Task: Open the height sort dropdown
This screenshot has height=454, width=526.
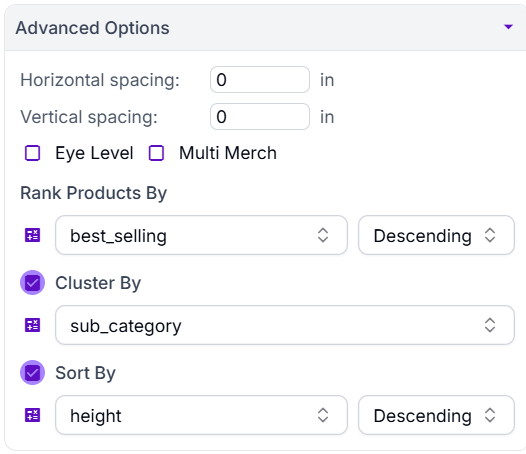Action: pyautogui.click(x=201, y=415)
